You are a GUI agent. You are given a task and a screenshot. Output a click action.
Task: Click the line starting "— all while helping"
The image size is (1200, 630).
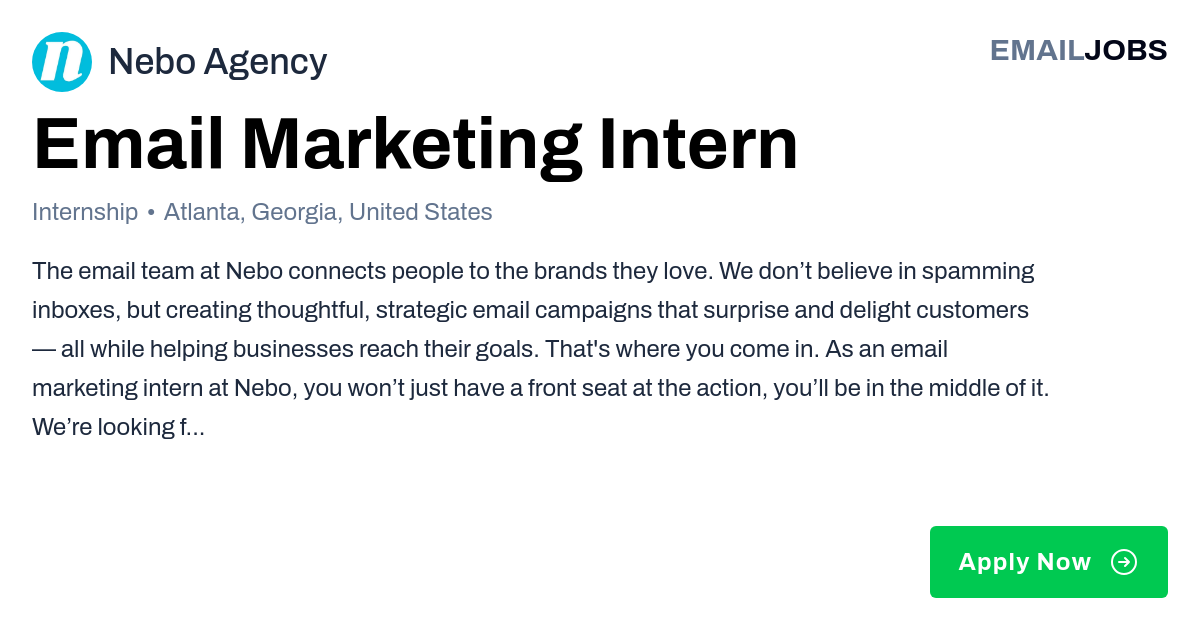pyautogui.click(x=490, y=349)
